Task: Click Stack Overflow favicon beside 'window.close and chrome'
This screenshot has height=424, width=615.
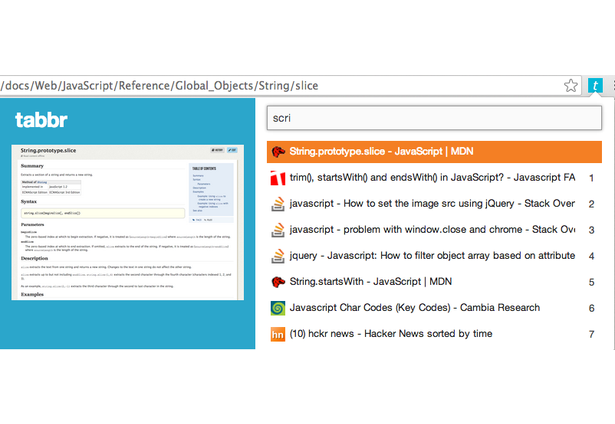Action: tap(278, 230)
